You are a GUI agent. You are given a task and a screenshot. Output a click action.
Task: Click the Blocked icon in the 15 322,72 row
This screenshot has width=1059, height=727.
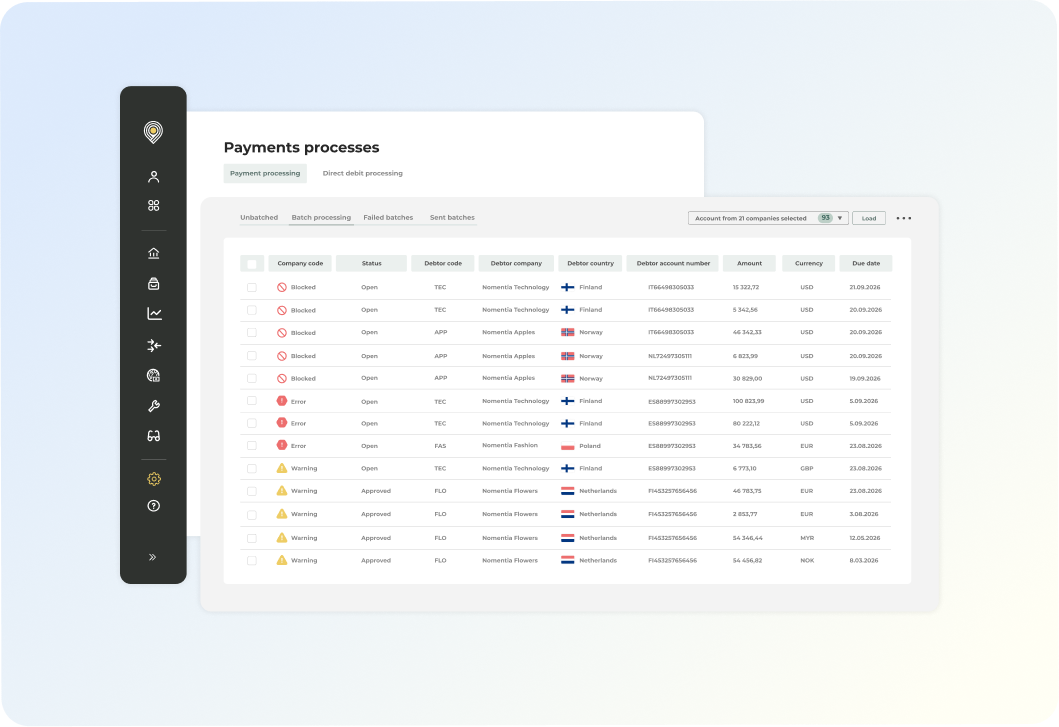pyautogui.click(x=282, y=287)
